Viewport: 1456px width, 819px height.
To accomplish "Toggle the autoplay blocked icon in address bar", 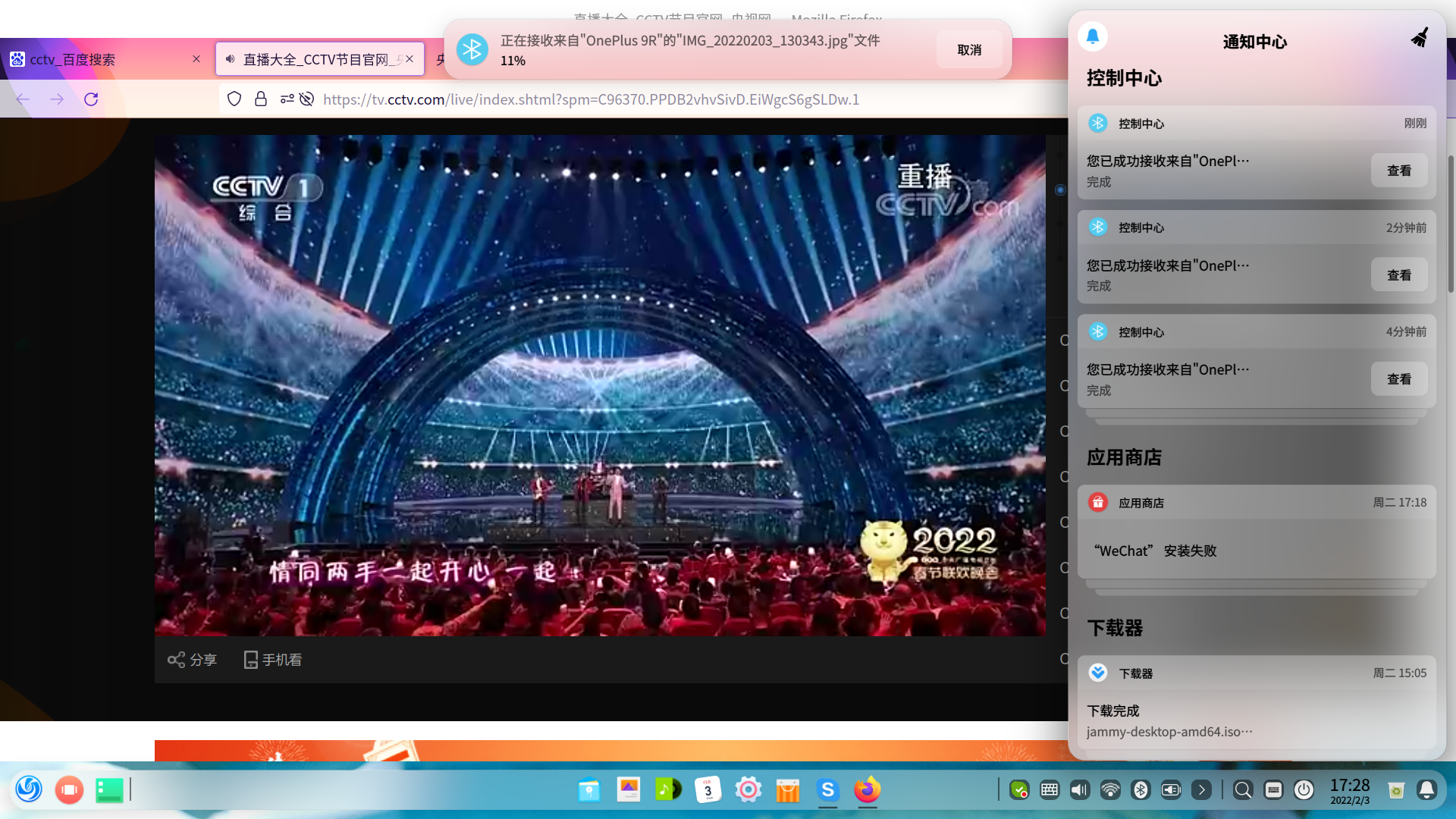I will click(x=306, y=99).
